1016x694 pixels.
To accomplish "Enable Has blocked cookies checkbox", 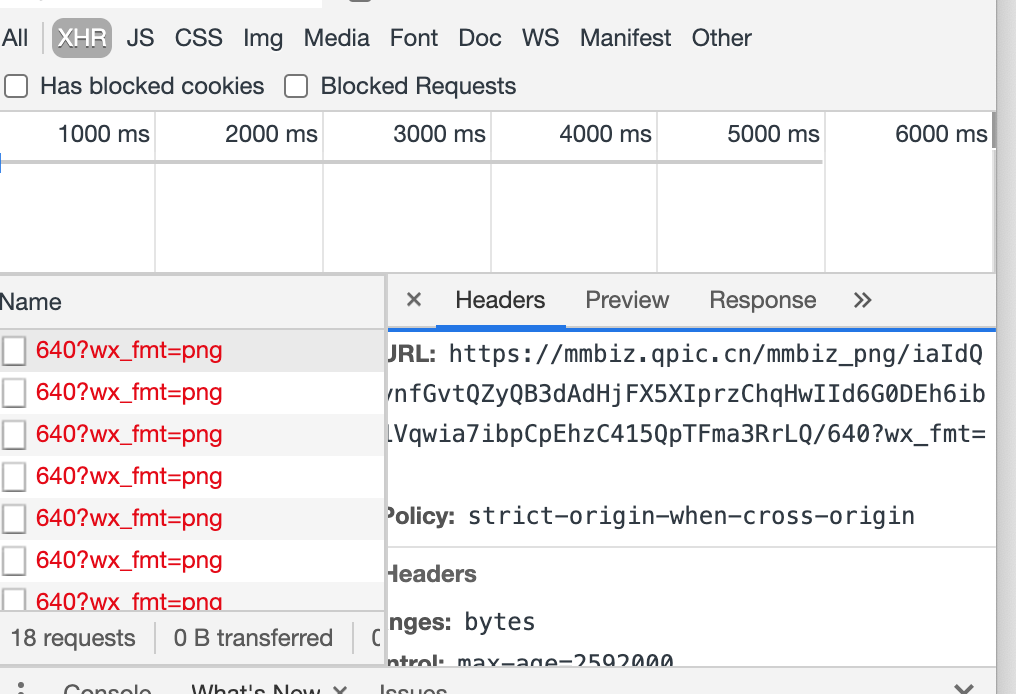I will 16,86.
